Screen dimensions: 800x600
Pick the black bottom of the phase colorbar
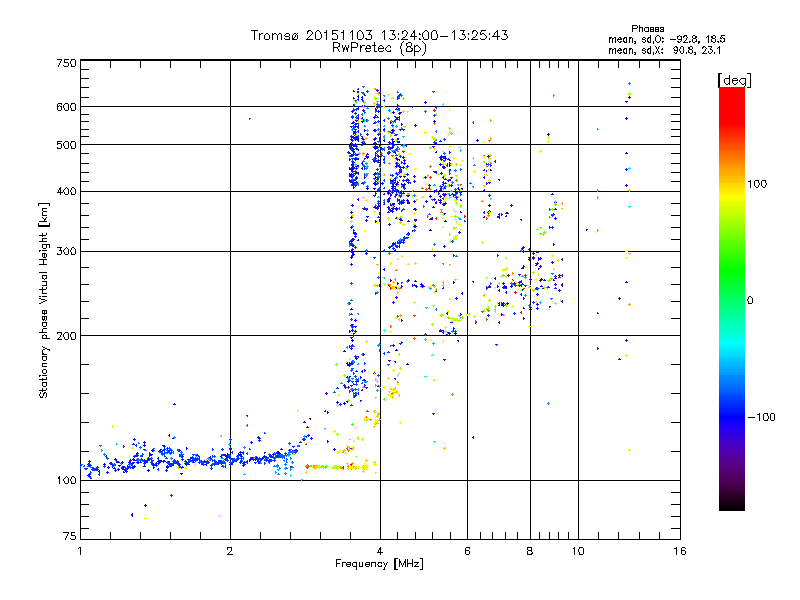[732, 504]
